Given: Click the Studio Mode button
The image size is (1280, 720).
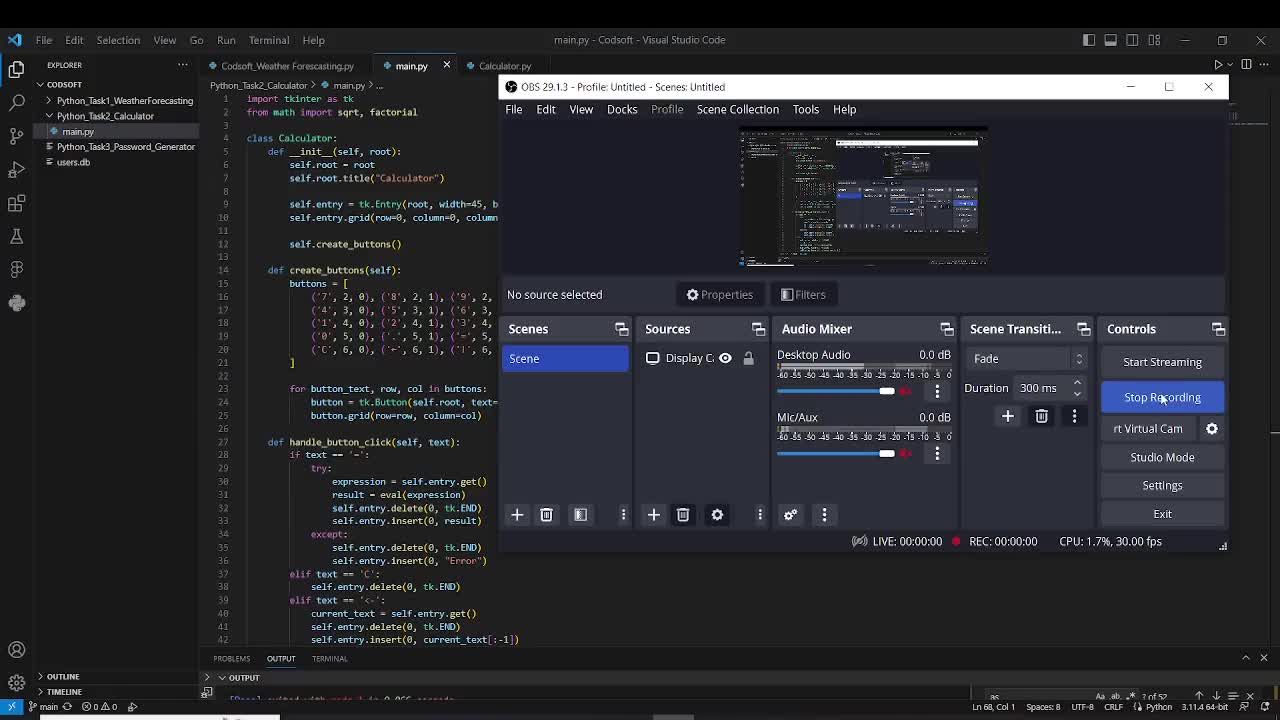Looking at the screenshot, I should click(1162, 457).
